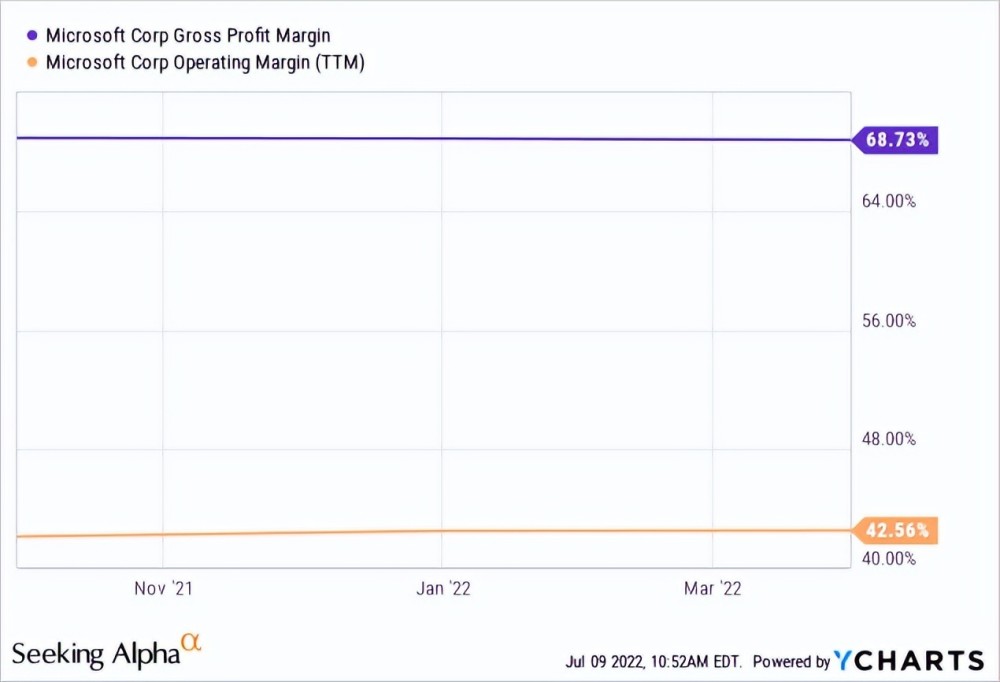Screen dimensions: 1000x682
Task: Open the YCharts logo
Action: (x=909, y=660)
